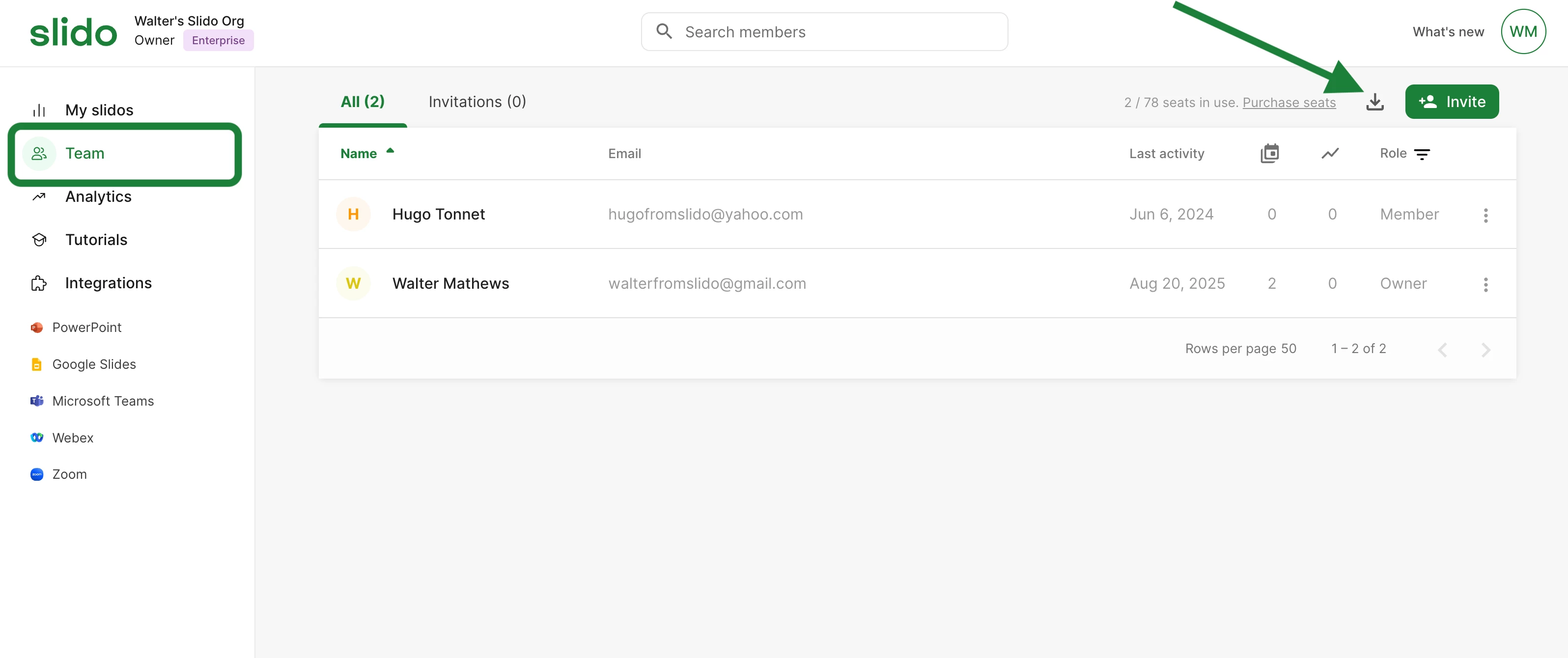Screen dimensions: 1568x658
Task: Click the download members export icon
Action: click(1374, 102)
